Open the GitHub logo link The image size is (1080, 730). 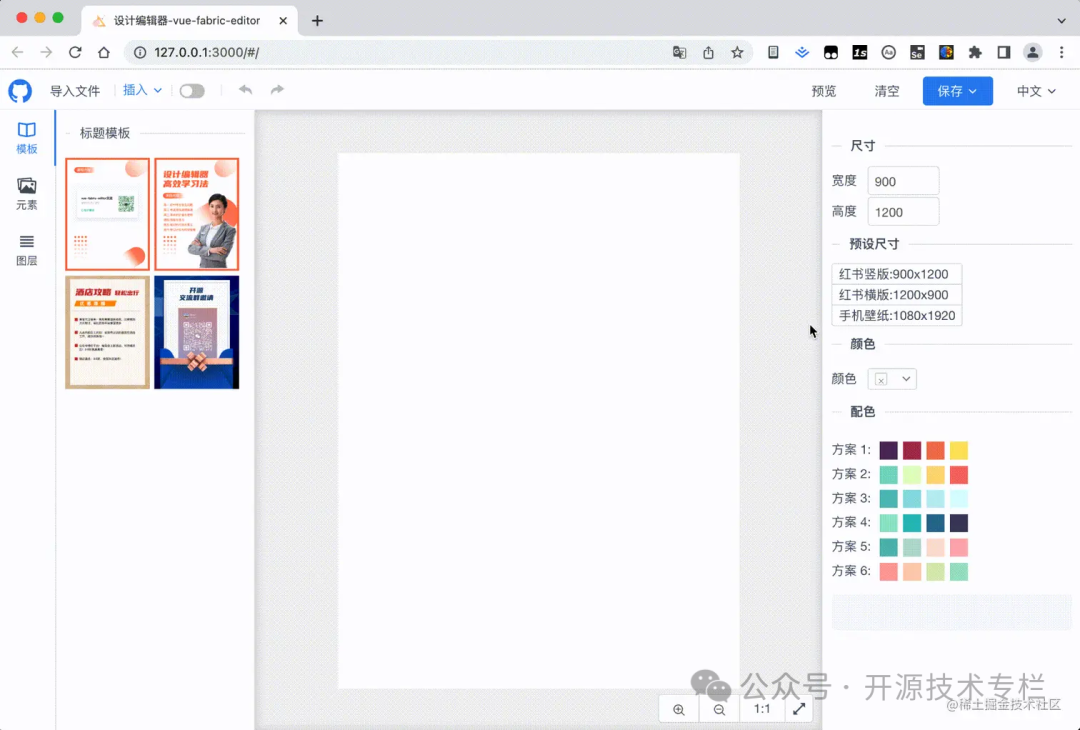[20, 91]
